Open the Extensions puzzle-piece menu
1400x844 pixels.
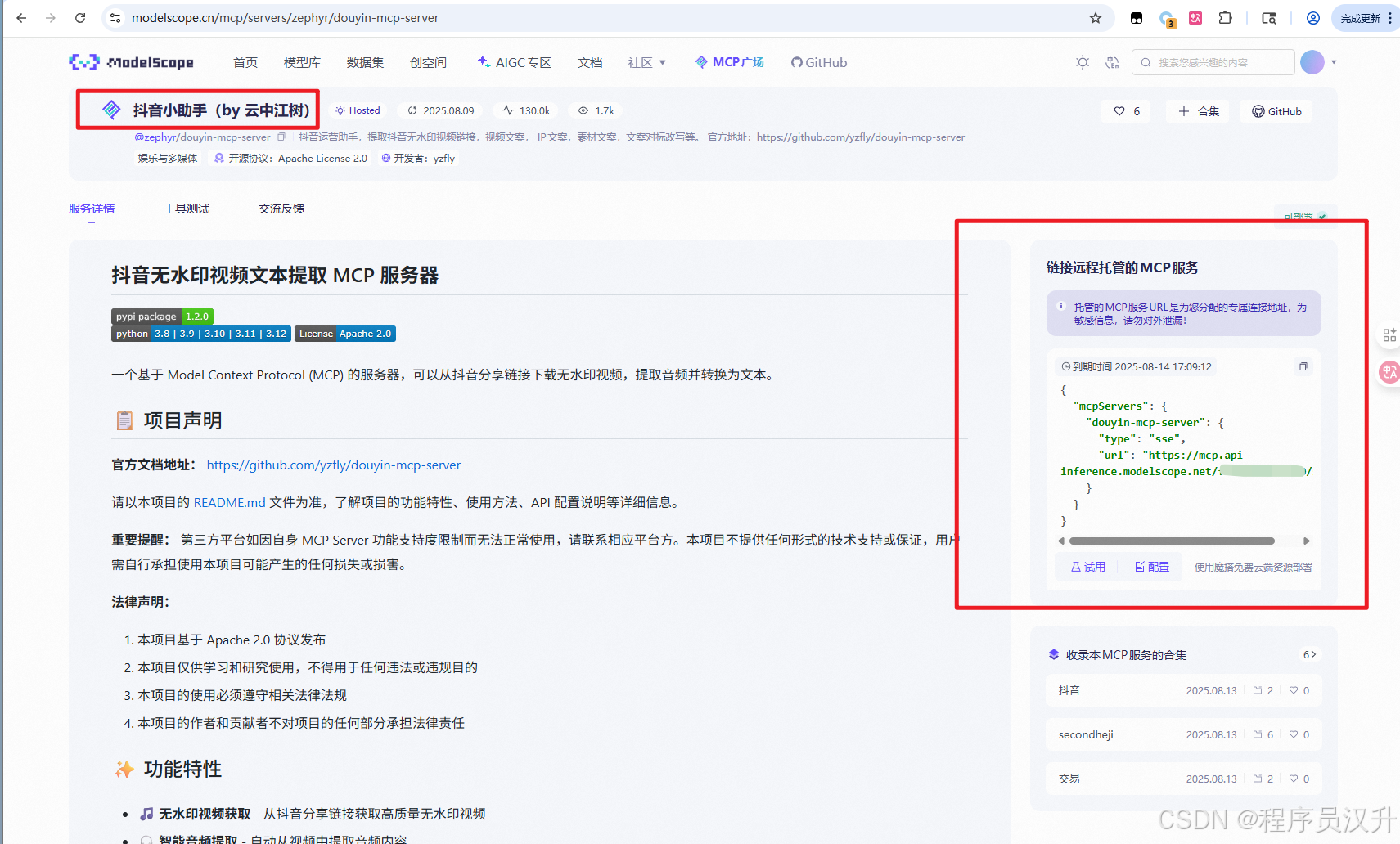point(1225,18)
